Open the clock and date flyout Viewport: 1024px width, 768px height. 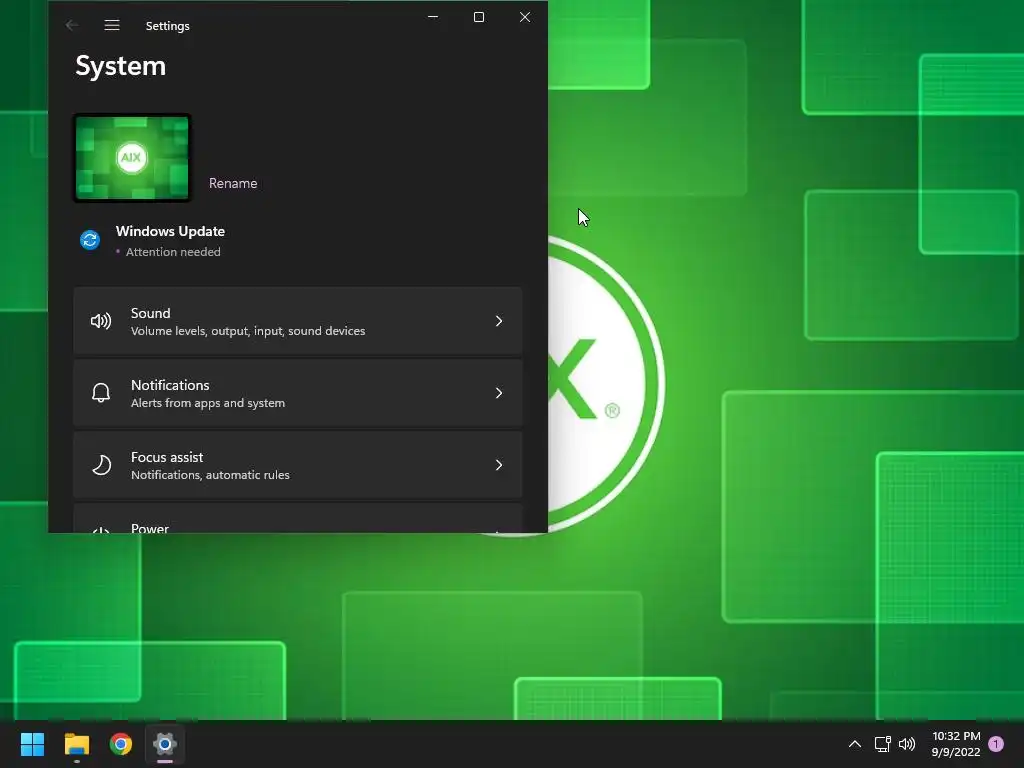(x=956, y=744)
